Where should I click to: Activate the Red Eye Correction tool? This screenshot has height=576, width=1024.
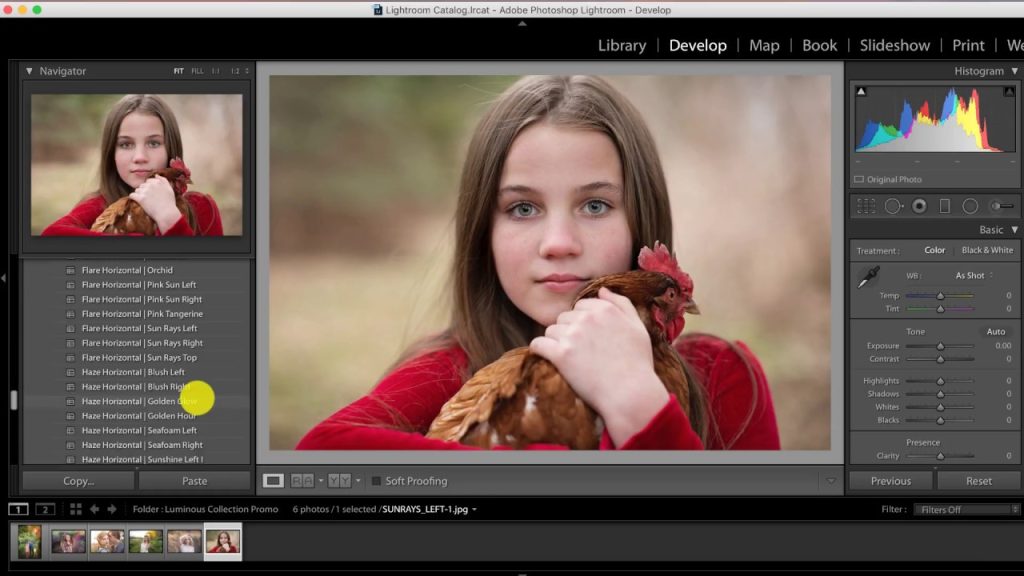click(x=919, y=206)
